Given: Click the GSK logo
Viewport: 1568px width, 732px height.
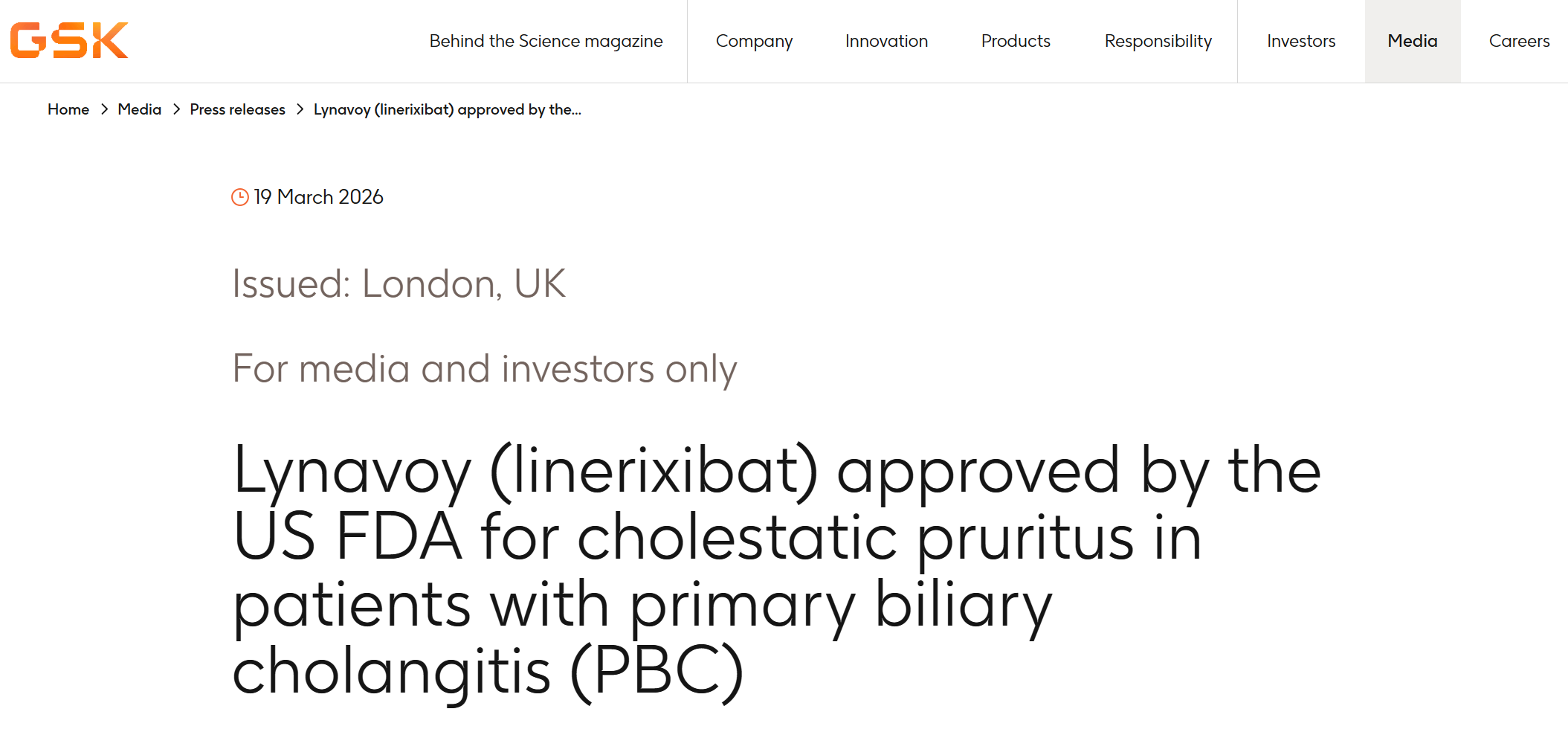Looking at the screenshot, I should pyautogui.click(x=69, y=40).
